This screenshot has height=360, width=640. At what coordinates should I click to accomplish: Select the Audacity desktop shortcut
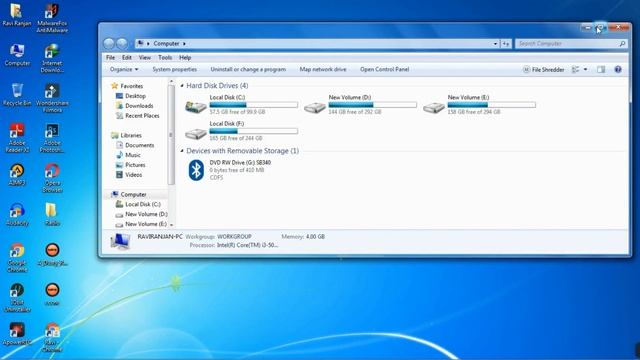click(x=17, y=214)
